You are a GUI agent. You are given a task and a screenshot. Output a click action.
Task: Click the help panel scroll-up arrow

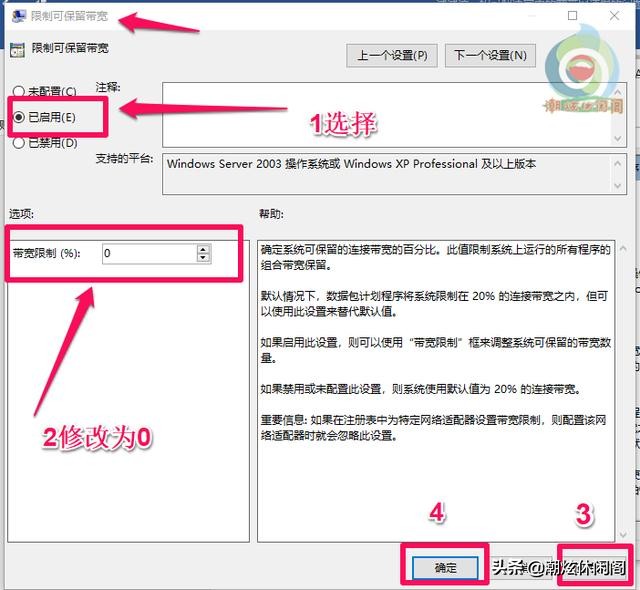click(x=623, y=248)
